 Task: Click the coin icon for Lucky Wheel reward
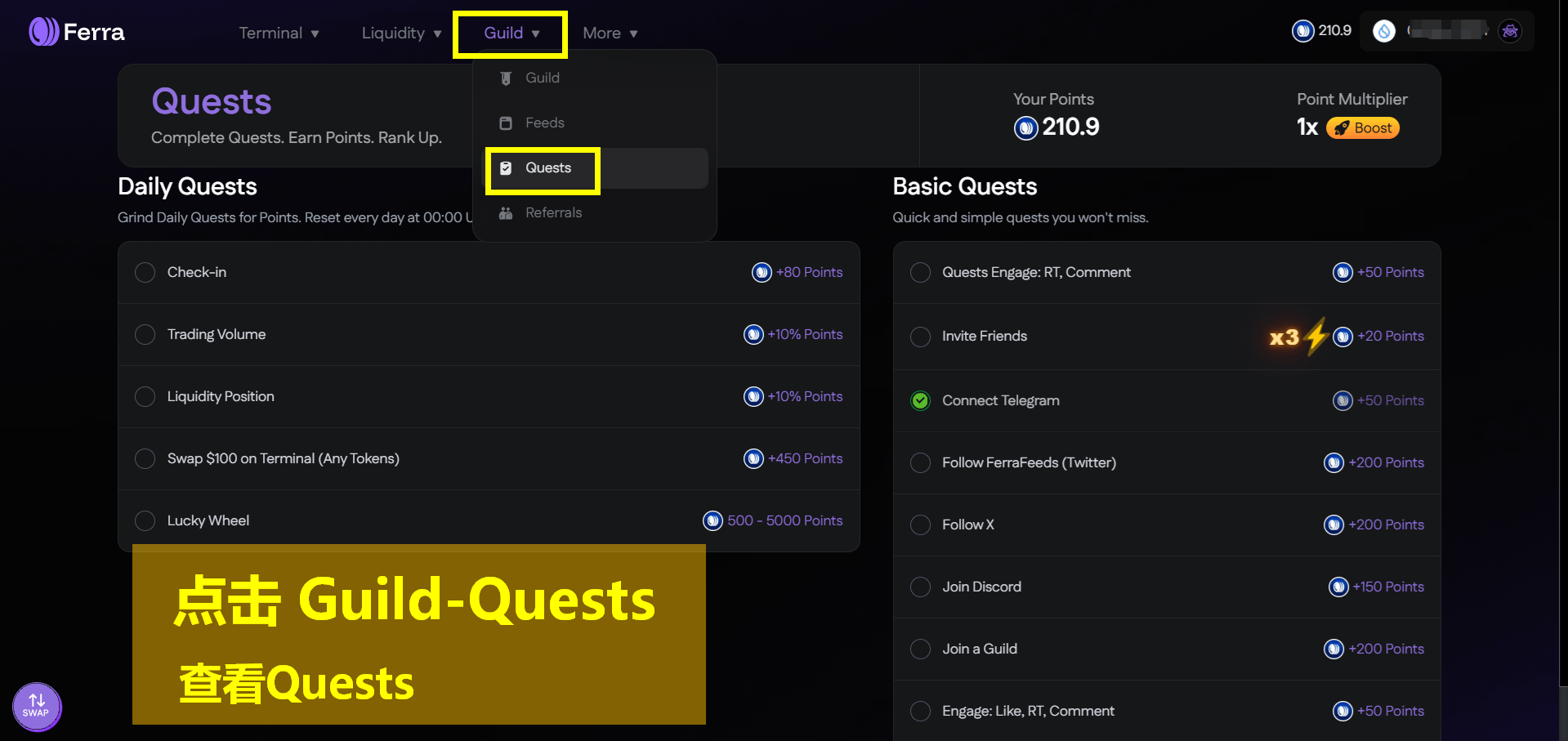(x=713, y=520)
